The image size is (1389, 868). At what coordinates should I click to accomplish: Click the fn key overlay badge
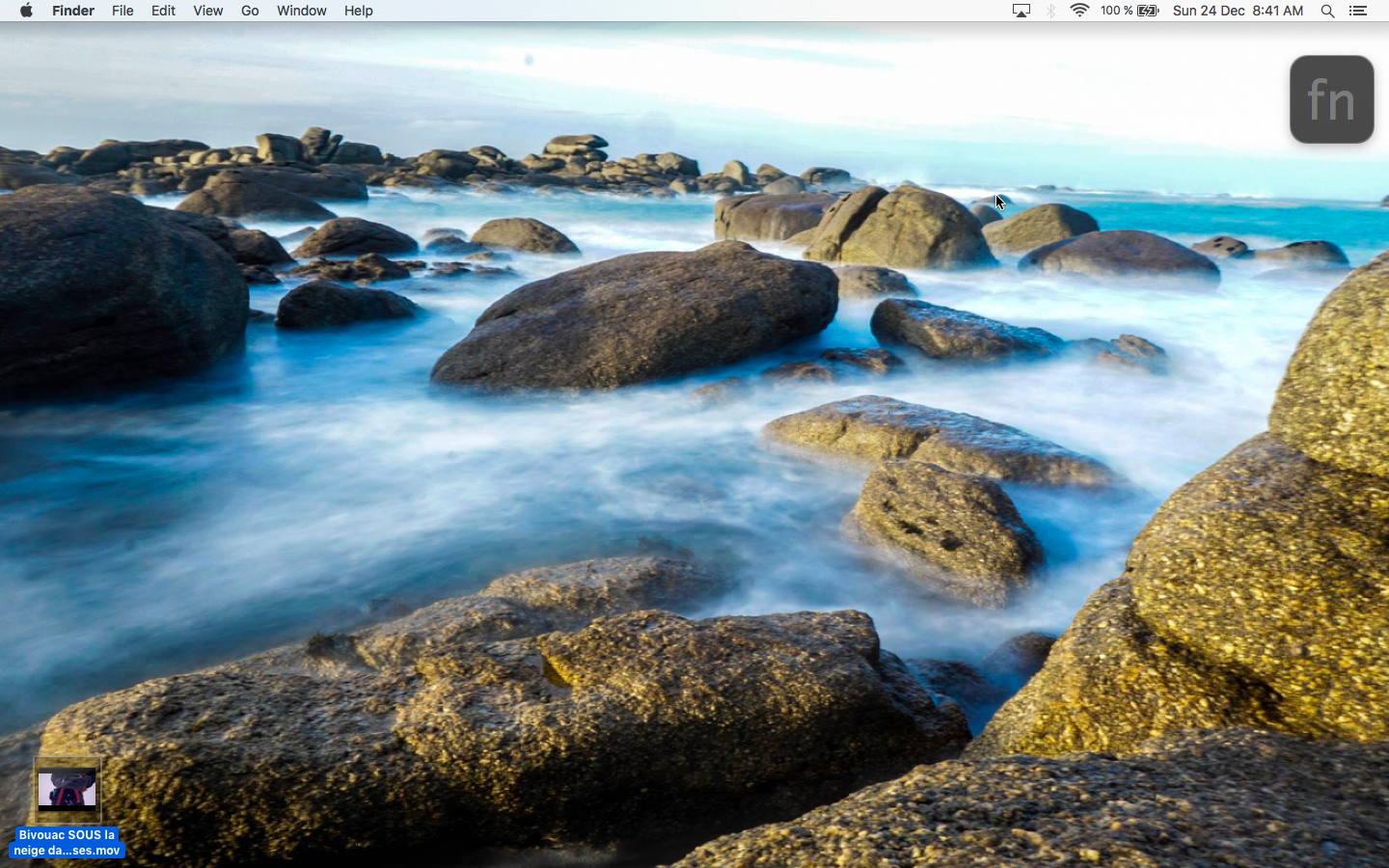tap(1331, 99)
